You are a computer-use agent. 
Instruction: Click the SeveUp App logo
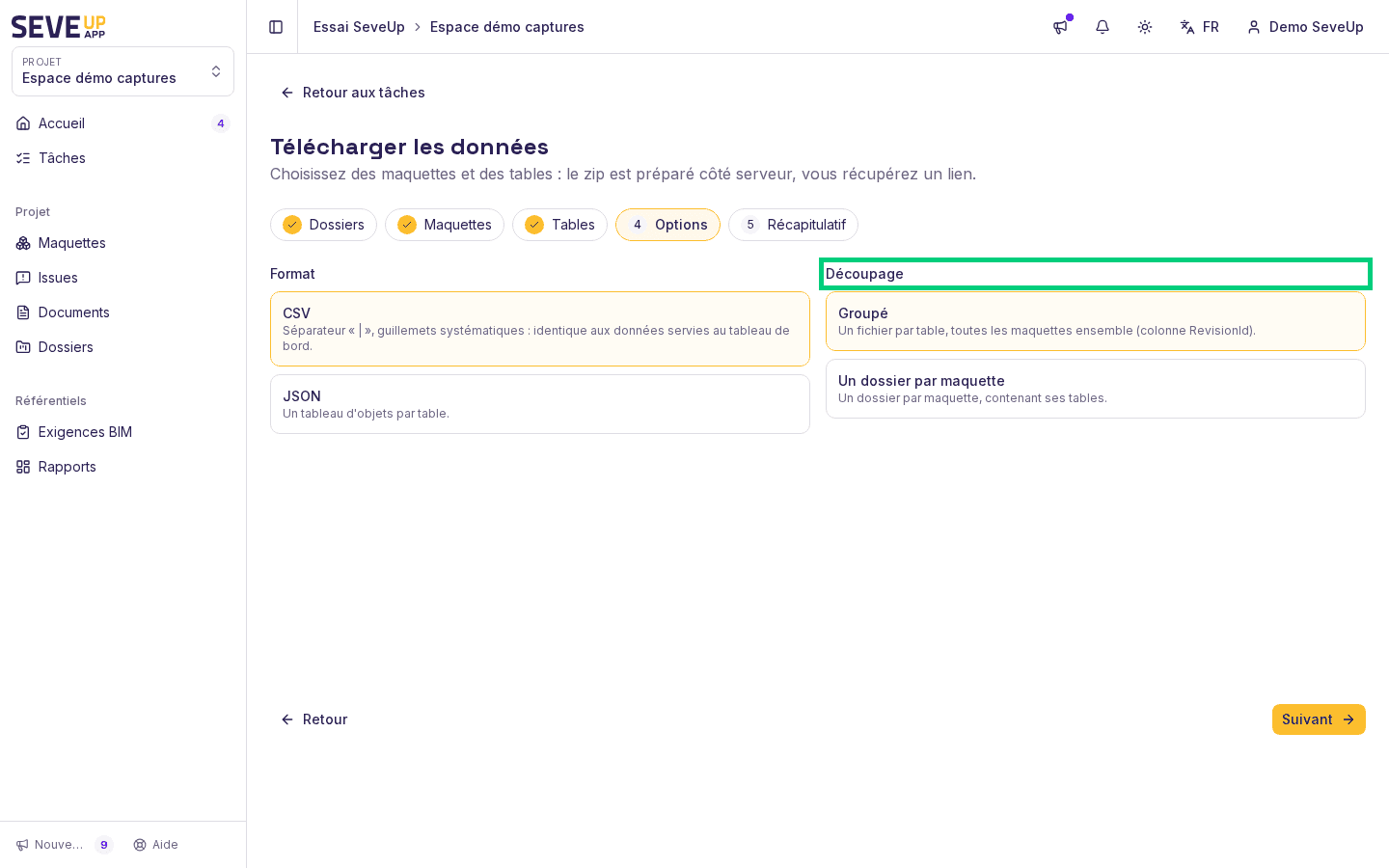[59, 27]
